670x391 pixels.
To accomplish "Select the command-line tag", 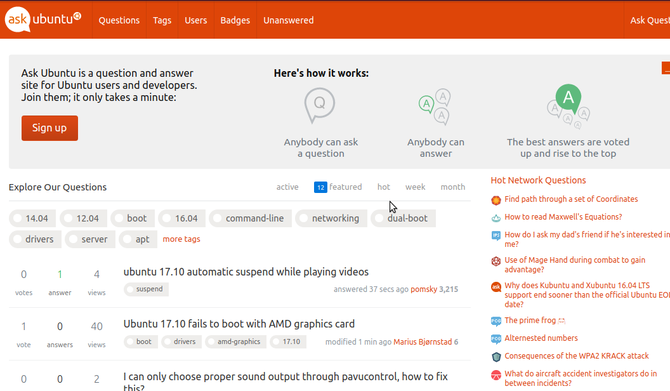I will [250, 218].
